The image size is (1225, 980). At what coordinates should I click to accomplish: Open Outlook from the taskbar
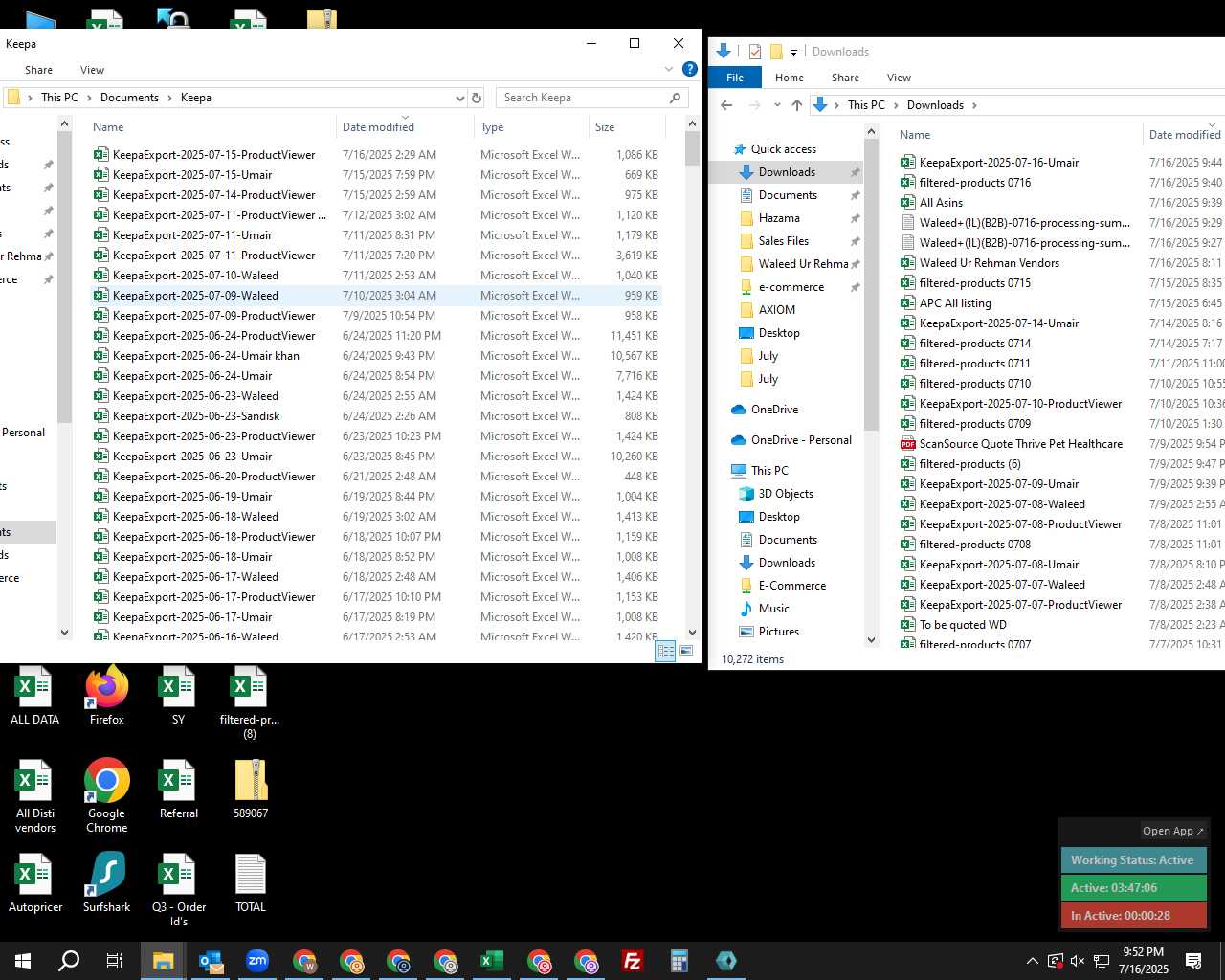(x=211, y=961)
